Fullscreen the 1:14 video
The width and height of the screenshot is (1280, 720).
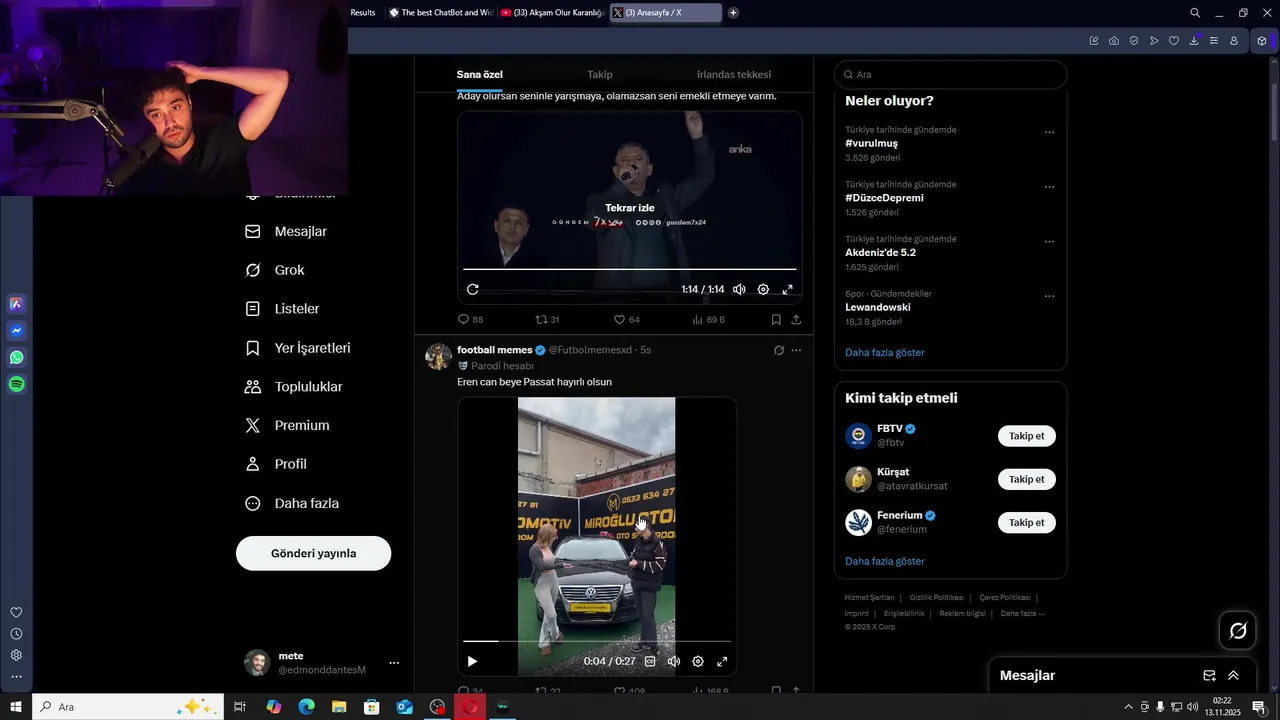pos(787,289)
